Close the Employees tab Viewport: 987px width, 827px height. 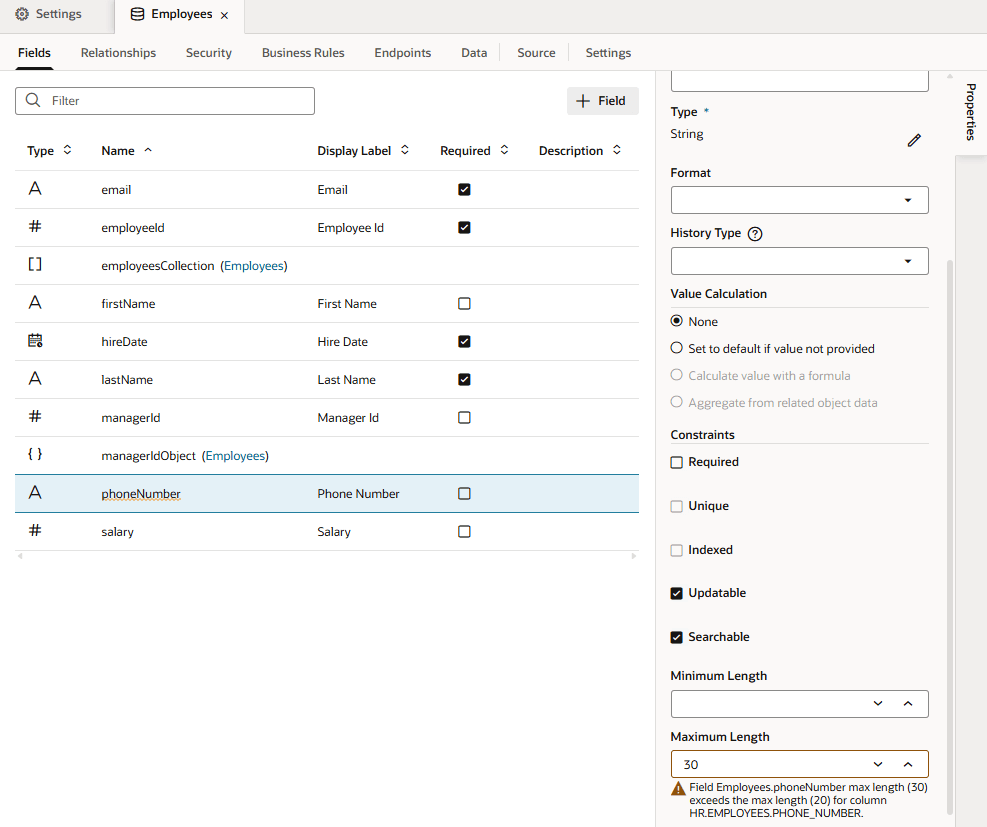224,15
